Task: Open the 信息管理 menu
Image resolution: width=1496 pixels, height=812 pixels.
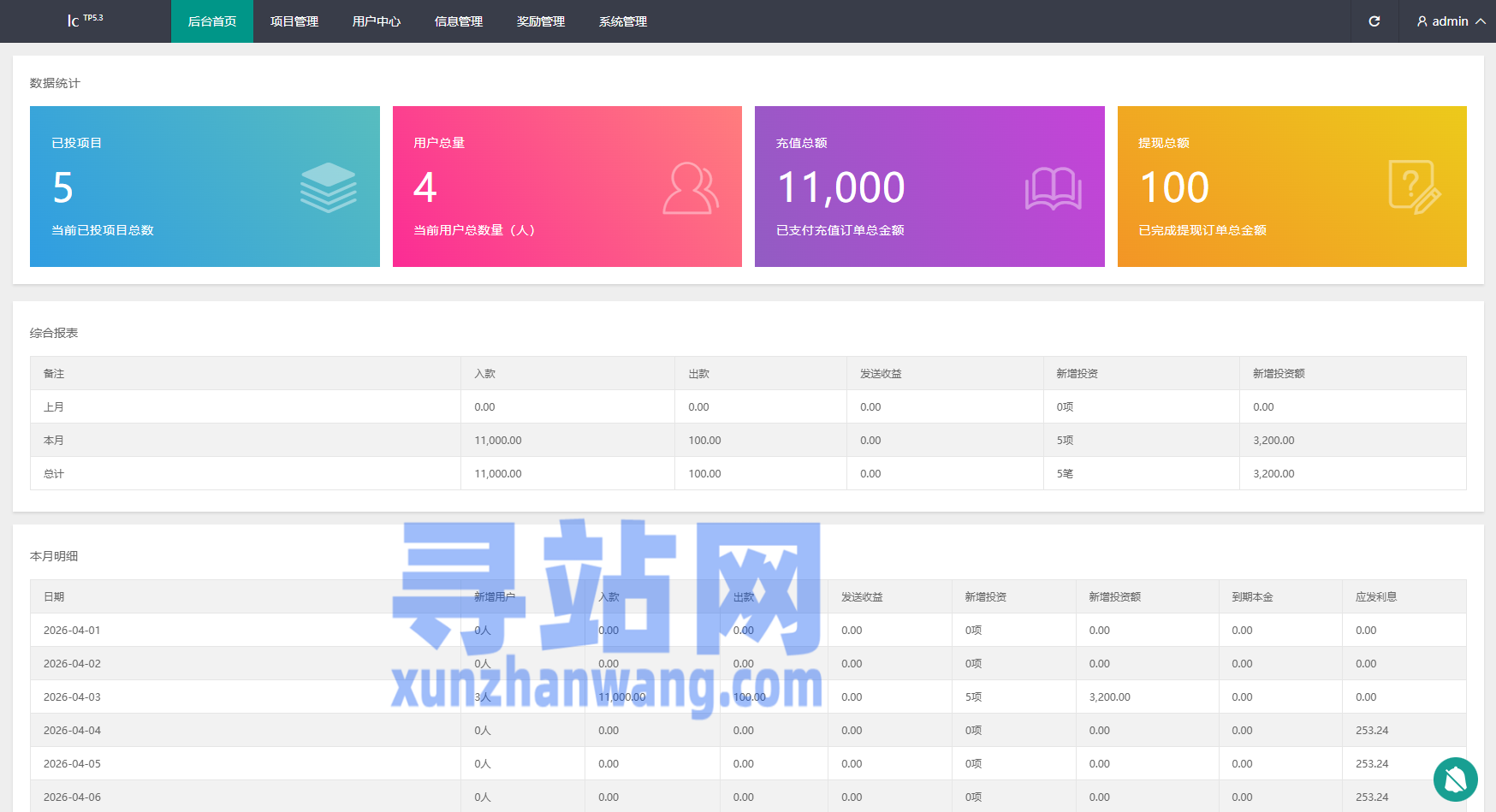Action: (x=458, y=21)
